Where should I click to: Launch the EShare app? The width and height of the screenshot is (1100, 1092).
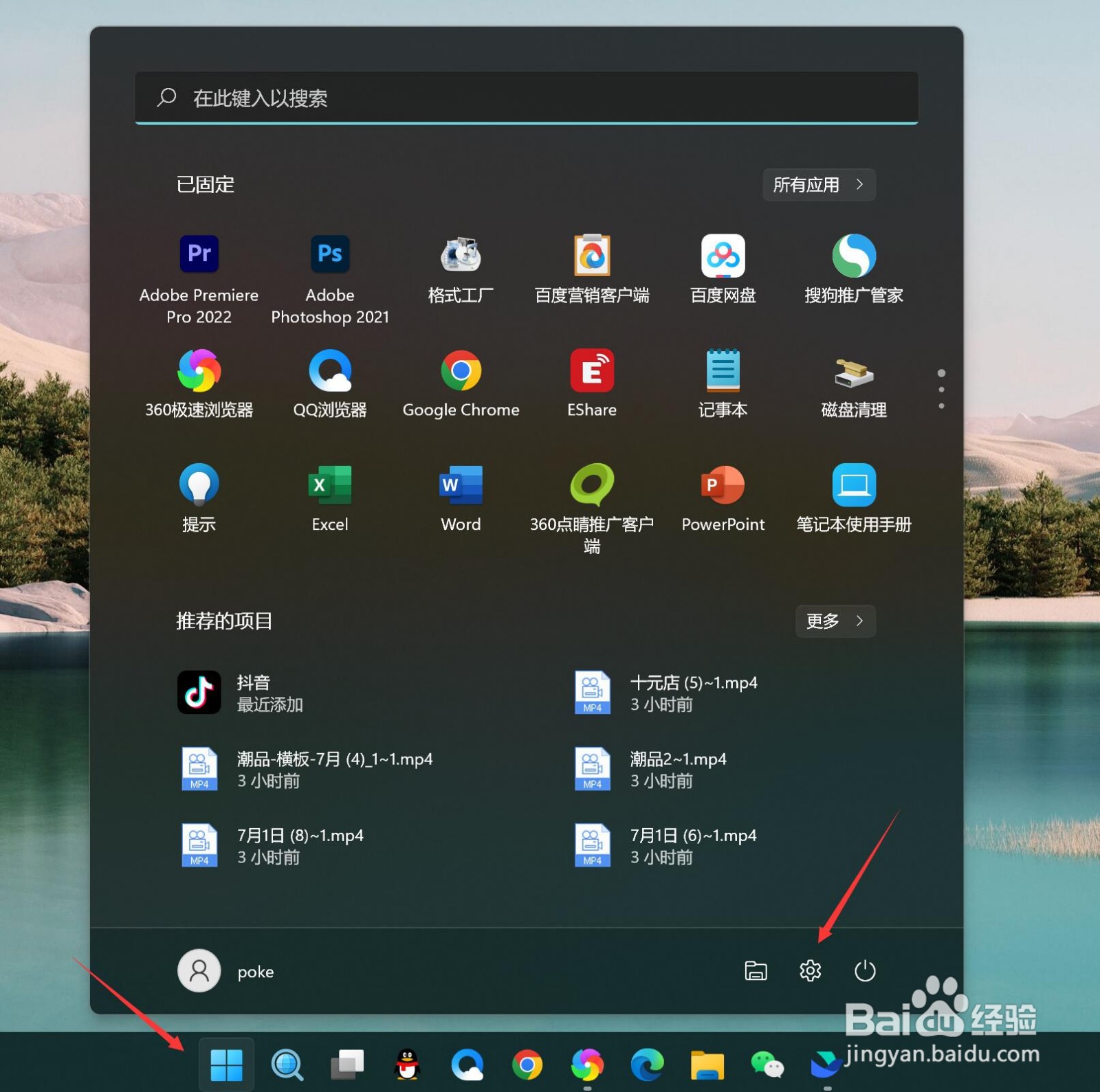click(x=592, y=384)
